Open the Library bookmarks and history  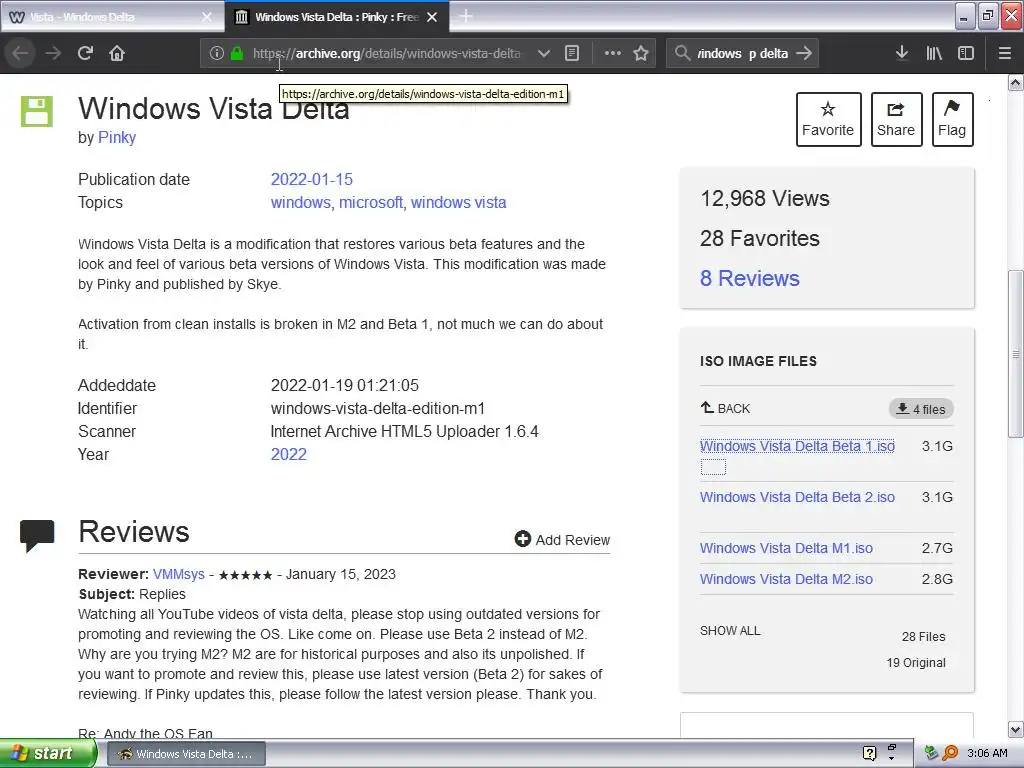934,53
